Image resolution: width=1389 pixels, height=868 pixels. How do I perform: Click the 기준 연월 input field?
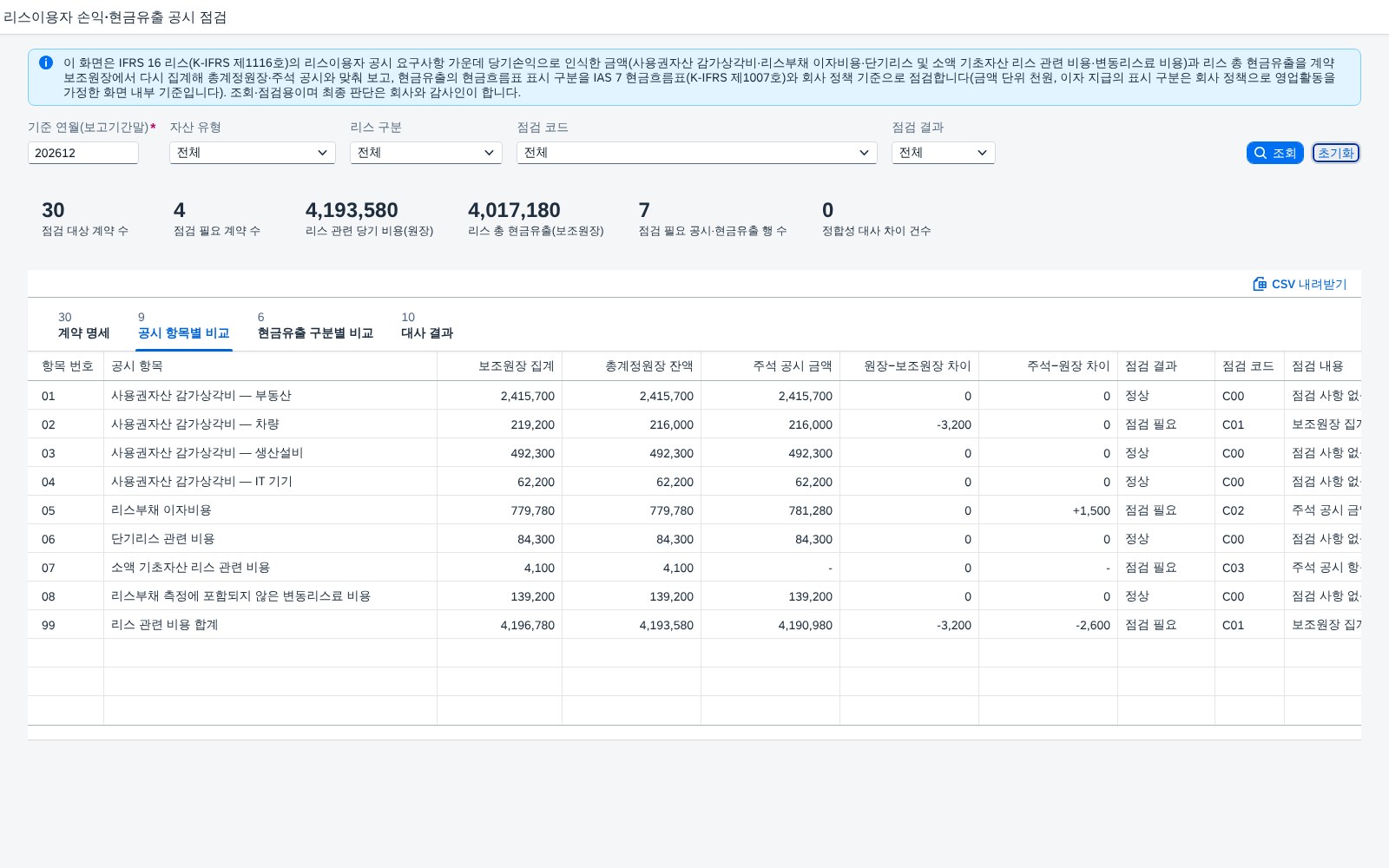tap(83, 153)
